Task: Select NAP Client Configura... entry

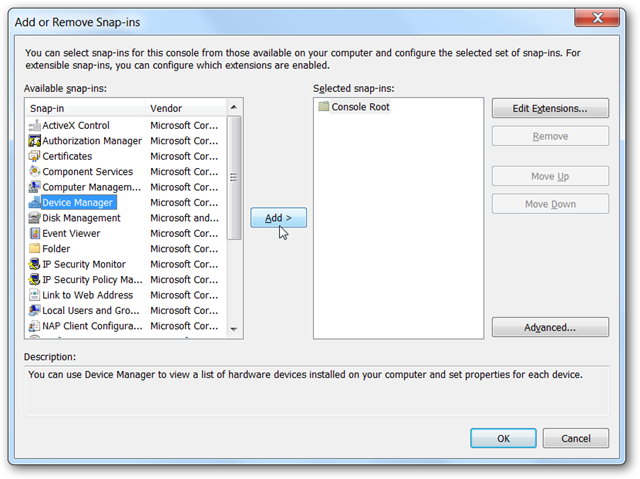Action: pos(92,326)
